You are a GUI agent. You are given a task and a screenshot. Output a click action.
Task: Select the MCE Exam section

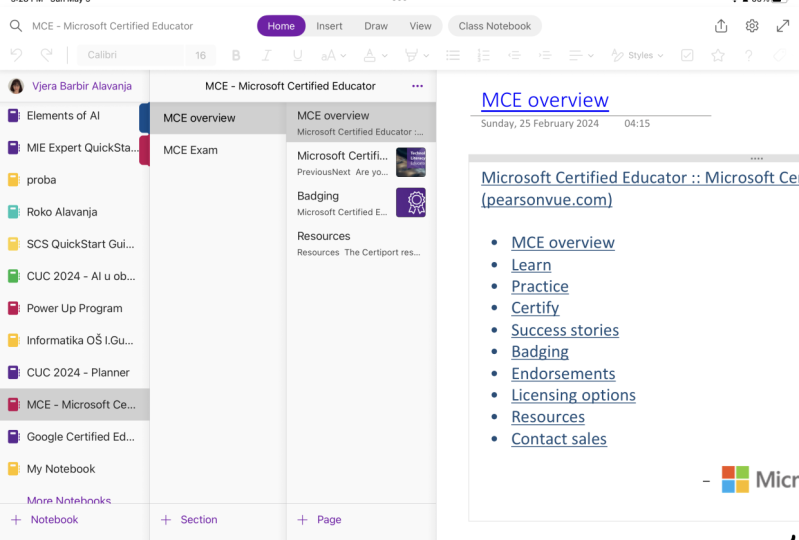[x=218, y=150]
